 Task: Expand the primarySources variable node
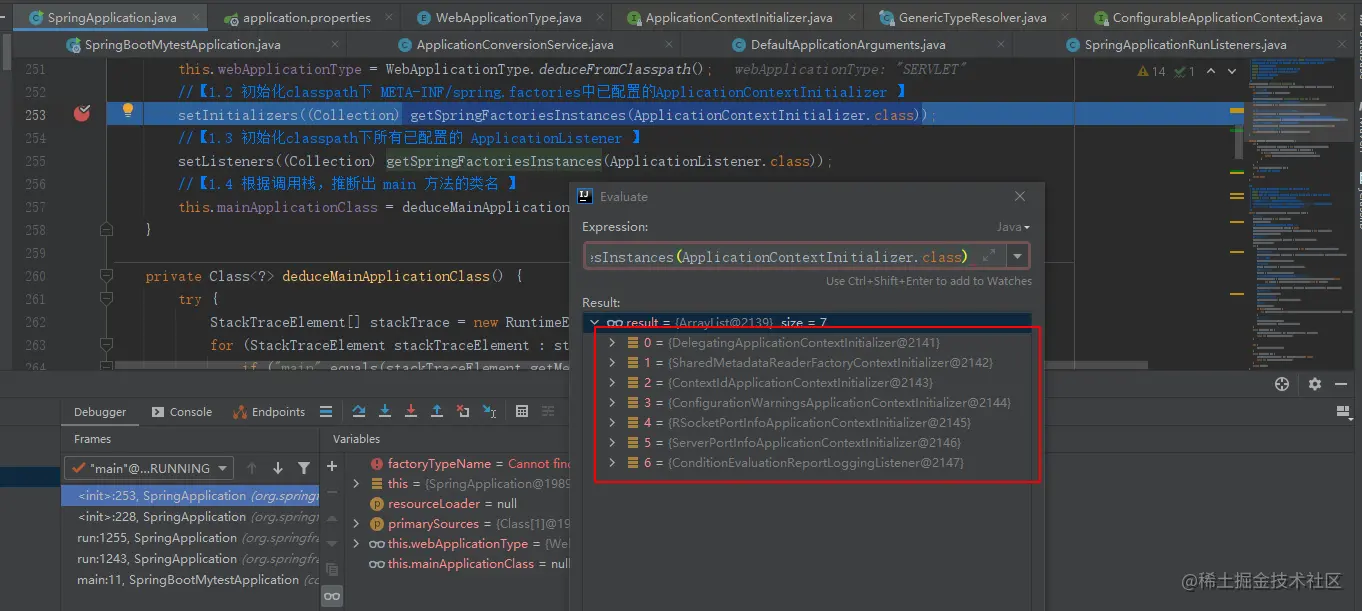click(x=356, y=523)
